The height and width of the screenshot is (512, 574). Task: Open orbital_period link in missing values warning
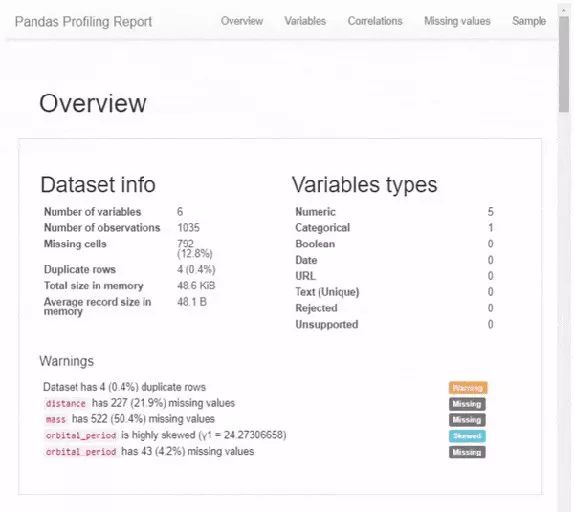81,452
